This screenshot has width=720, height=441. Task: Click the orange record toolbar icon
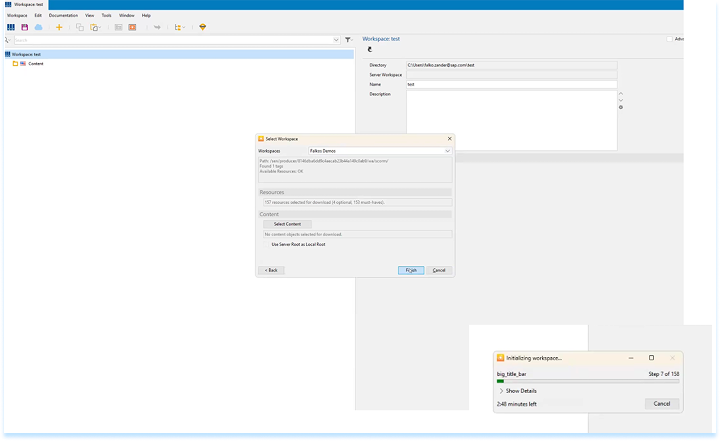tap(132, 27)
